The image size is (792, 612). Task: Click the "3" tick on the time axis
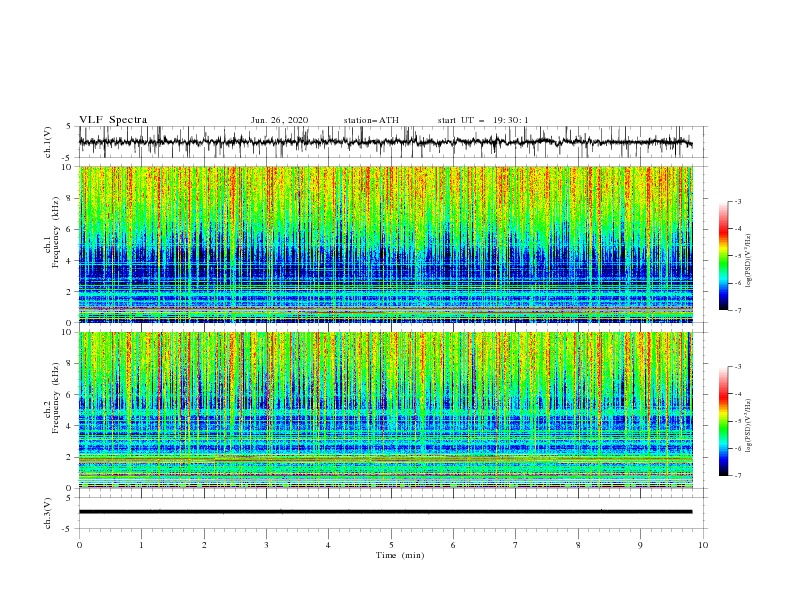[x=267, y=545]
